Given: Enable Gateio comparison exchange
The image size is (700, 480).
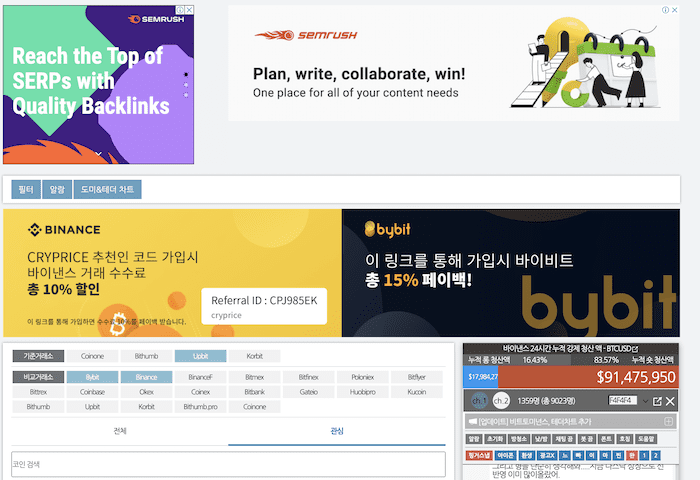Looking at the screenshot, I should pyautogui.click(x=308, y=392).
